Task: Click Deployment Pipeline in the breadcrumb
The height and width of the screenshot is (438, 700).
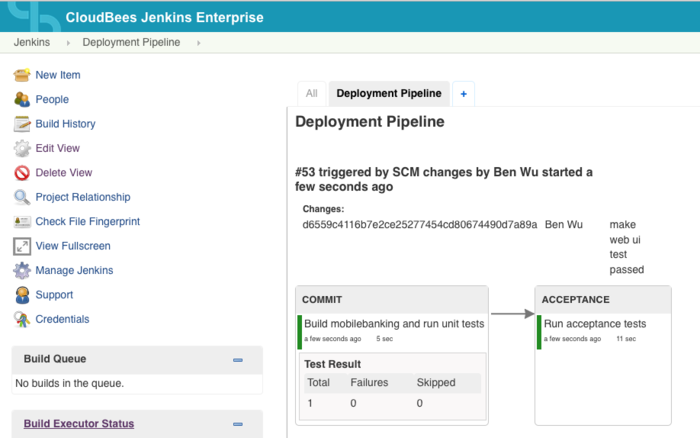Action: pos(131,42)
